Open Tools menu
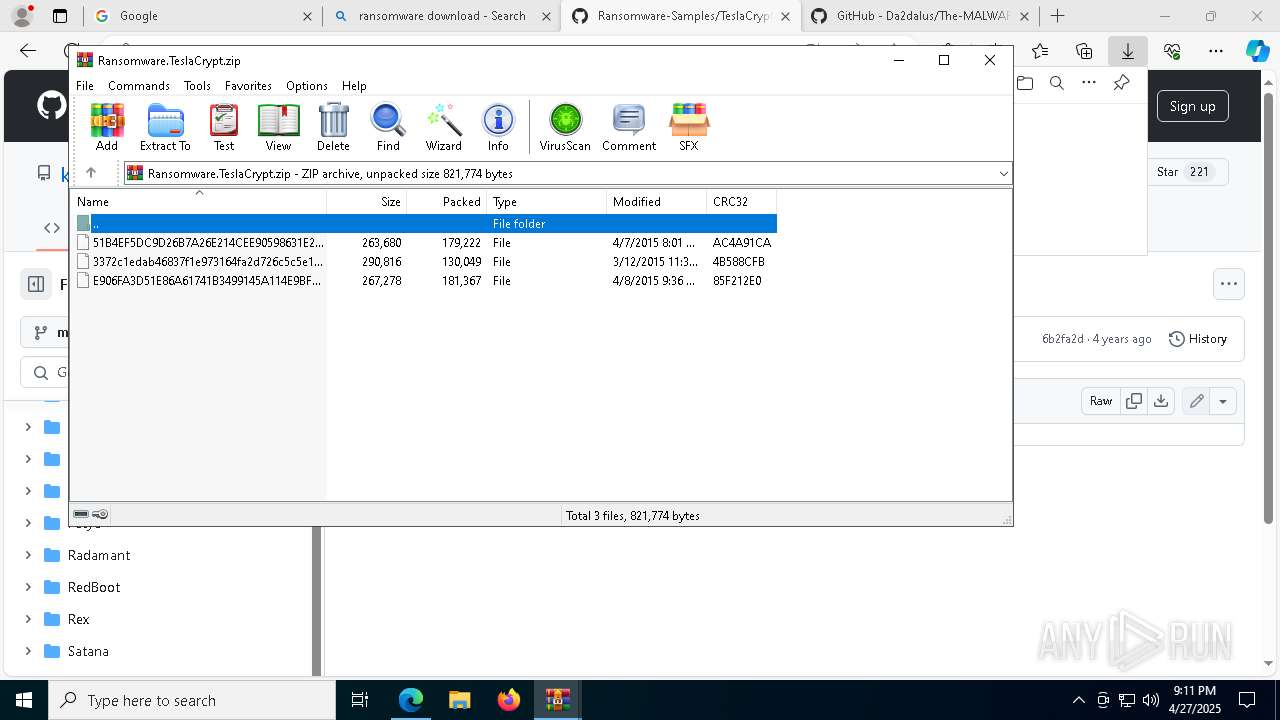The height and width of the screenshot is (720, 1280). click(x=197, y=86)
